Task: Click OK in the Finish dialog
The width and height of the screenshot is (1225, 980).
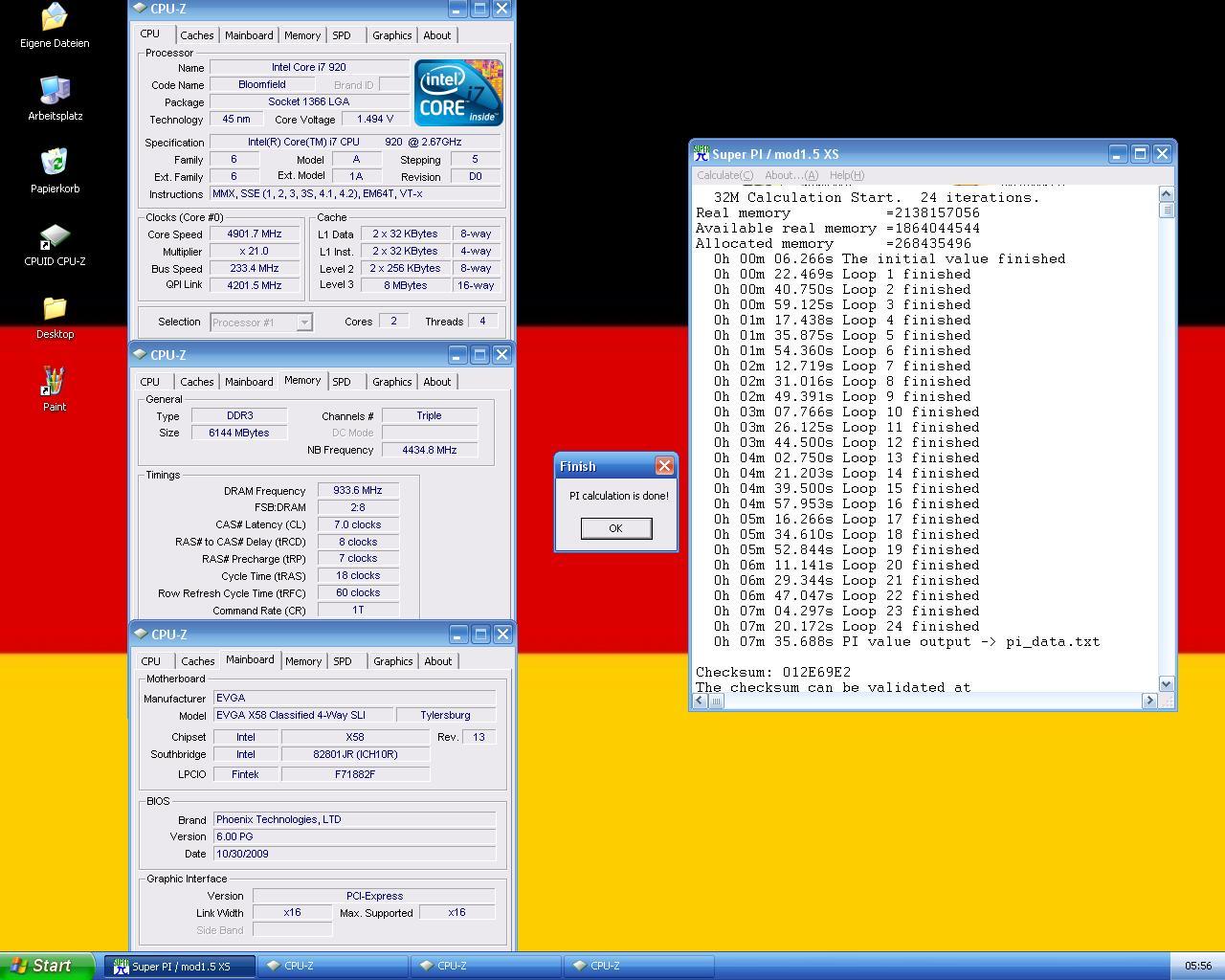Action: click(616, 528)
